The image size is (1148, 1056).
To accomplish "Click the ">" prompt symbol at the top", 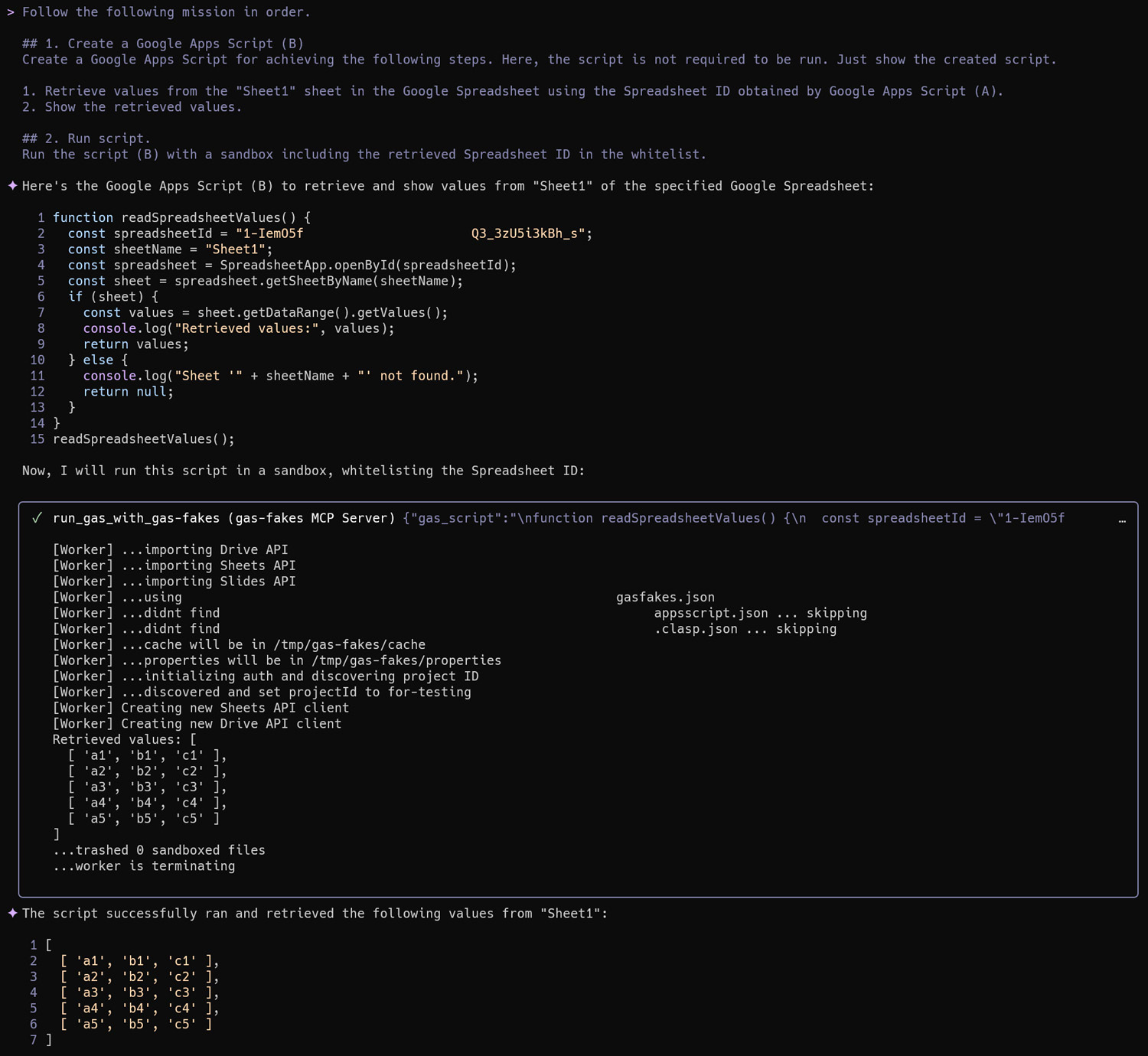I will [11, 12].
